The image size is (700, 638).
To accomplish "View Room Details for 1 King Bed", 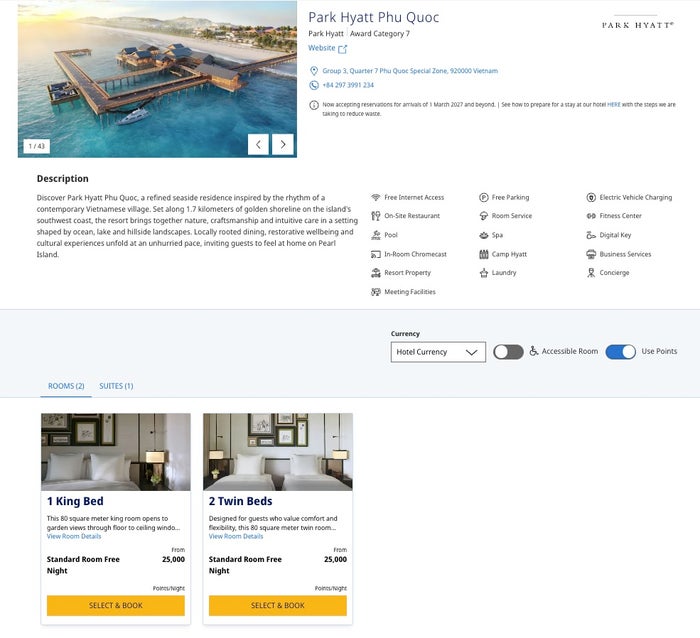I will (x=74, y=536).
